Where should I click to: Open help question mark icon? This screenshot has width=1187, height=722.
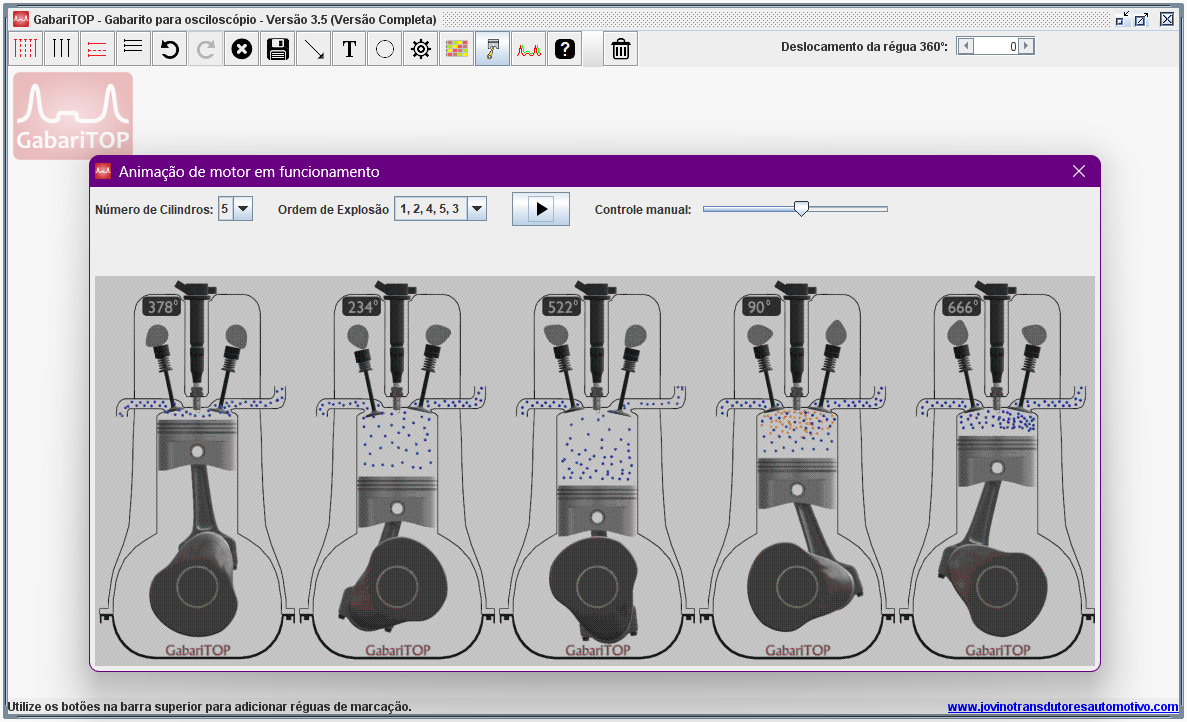565,49
